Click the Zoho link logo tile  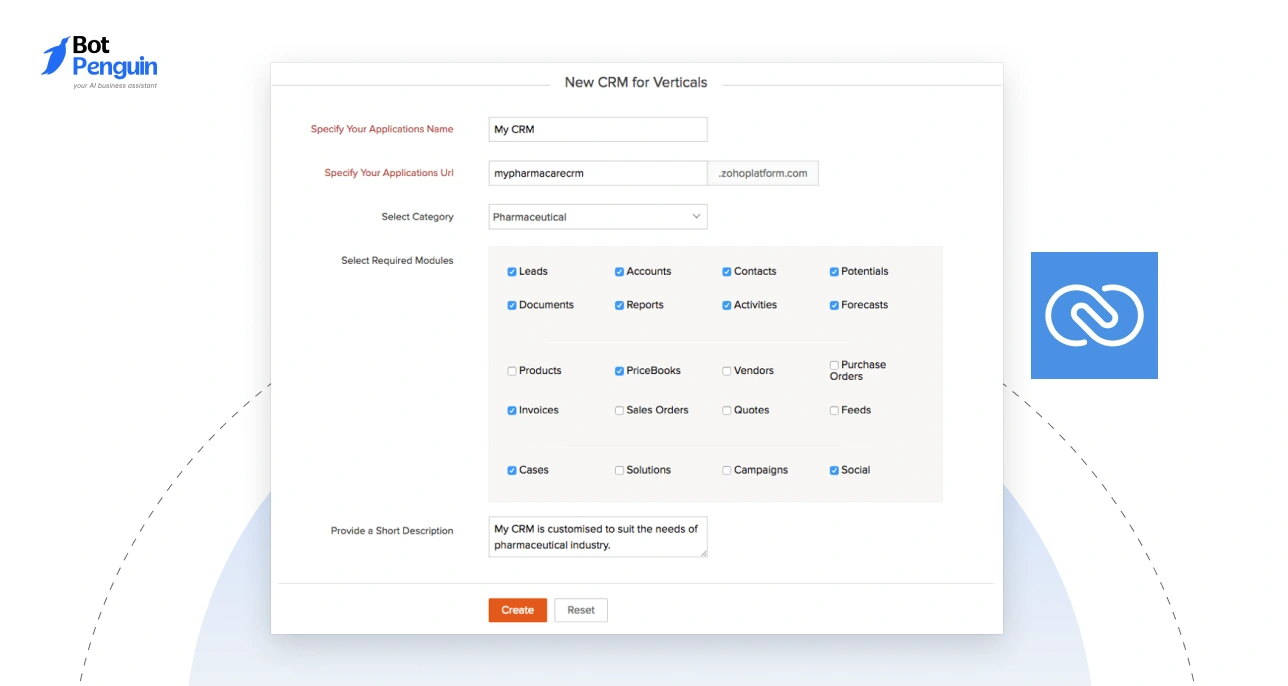coord(1094,315)
